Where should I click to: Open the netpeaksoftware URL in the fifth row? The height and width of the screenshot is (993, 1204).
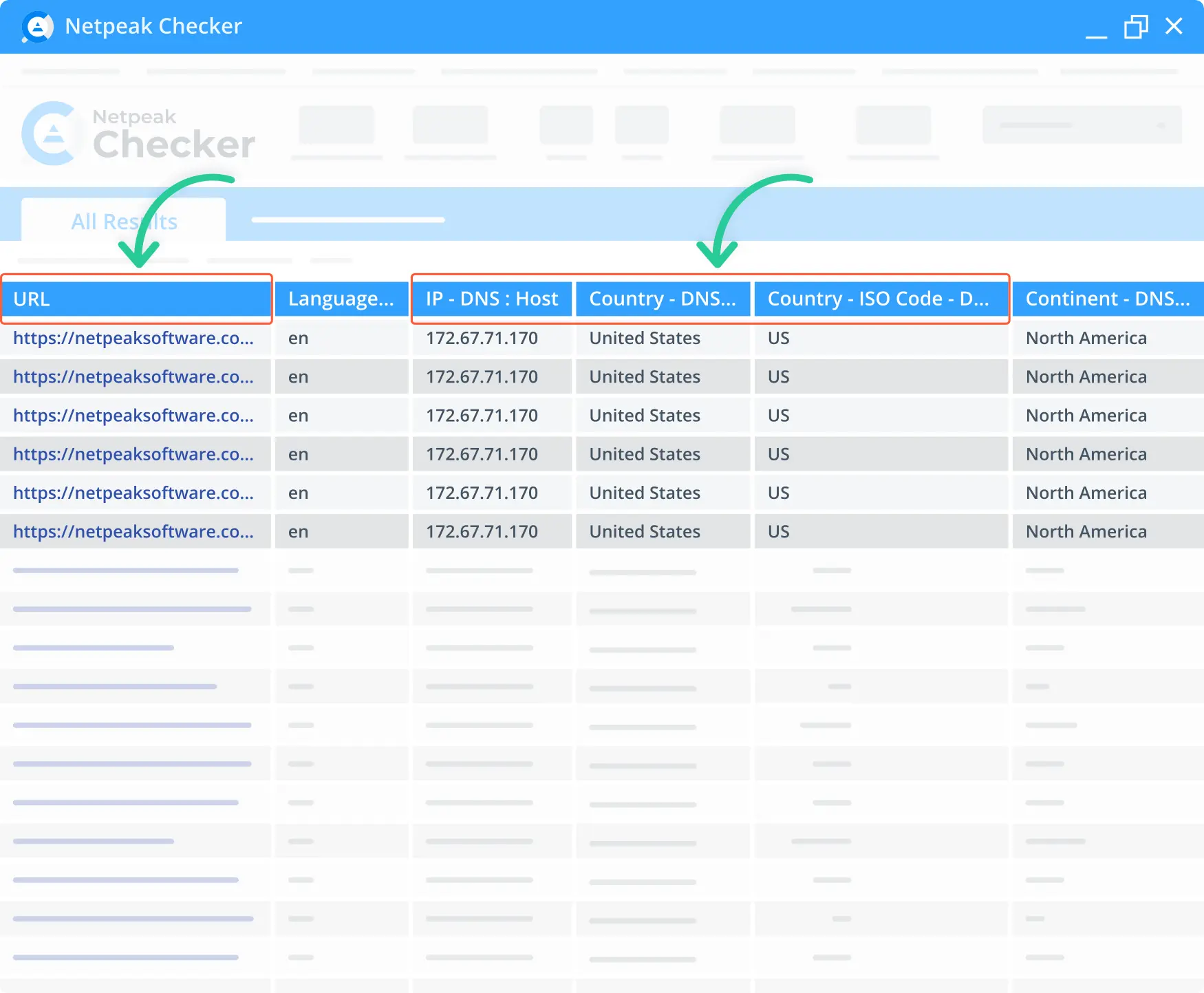(x=133, y=493)
